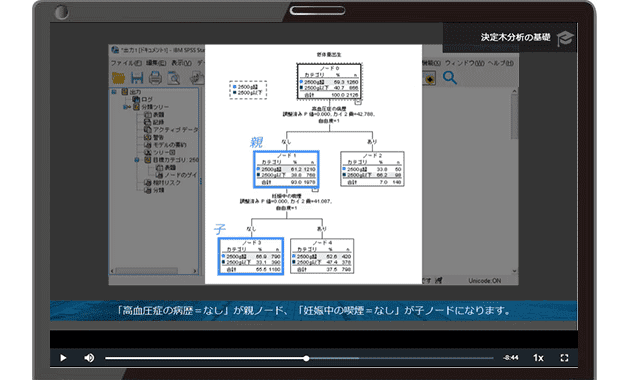
Task: Change the 1x playback speed
Action: [538, 358]
